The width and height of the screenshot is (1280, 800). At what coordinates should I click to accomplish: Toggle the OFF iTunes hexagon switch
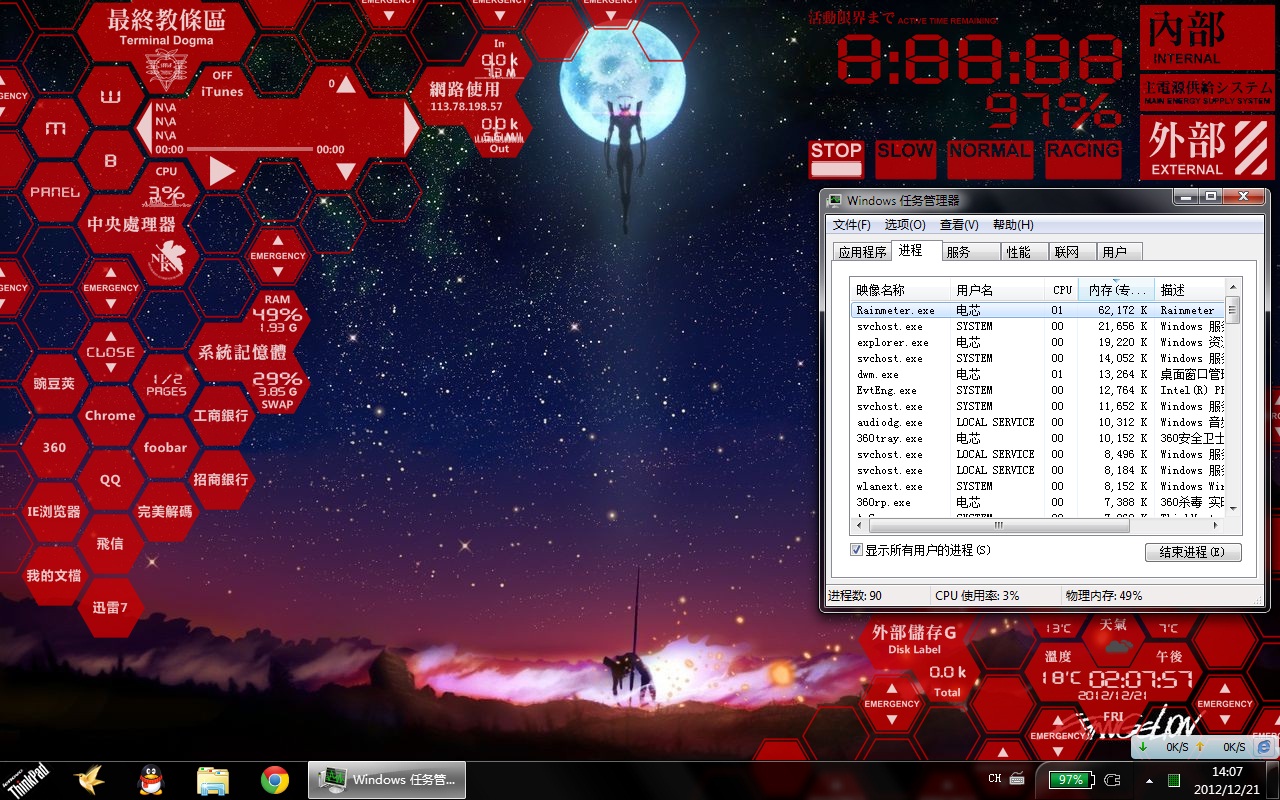coord(222,84)
